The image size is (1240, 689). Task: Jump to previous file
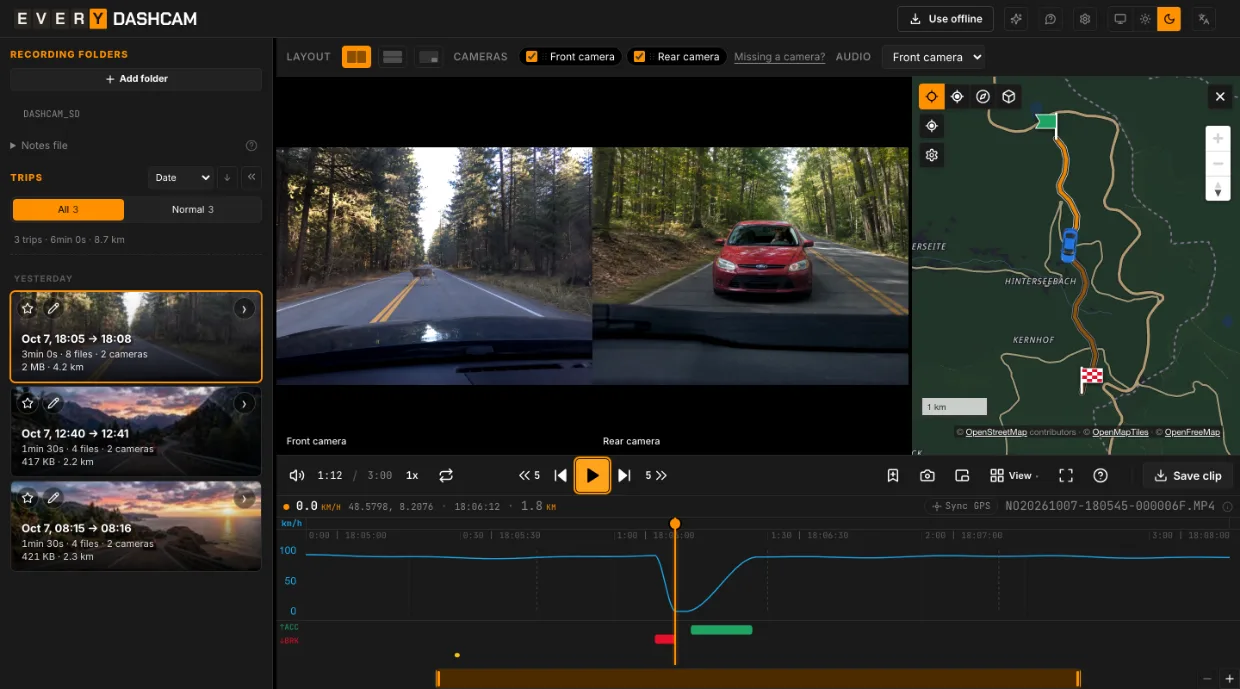click(560, 476)
